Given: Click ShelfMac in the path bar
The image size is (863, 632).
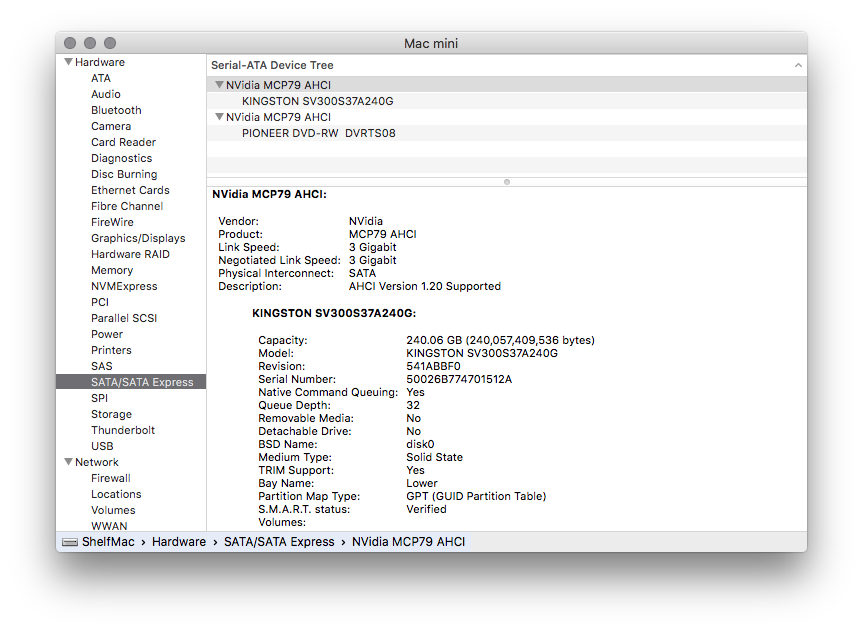Looking at the screenshot, I should coord(108,542).
